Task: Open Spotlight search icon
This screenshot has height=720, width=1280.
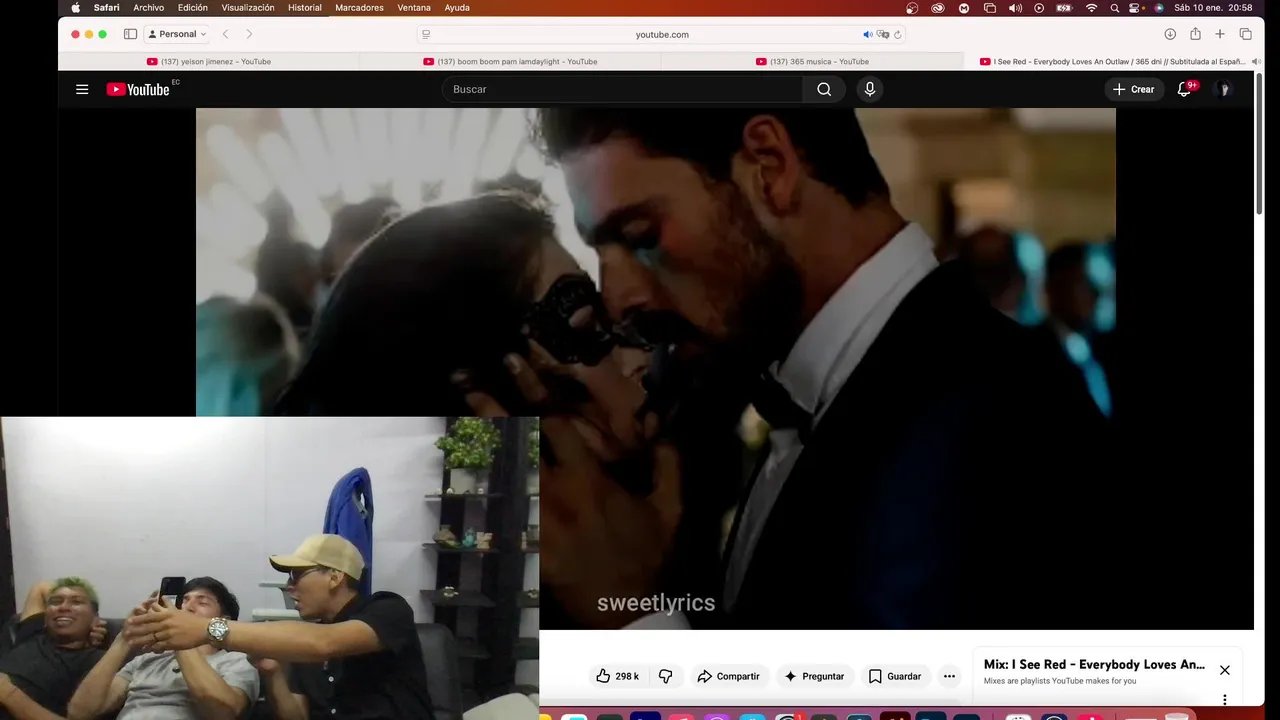Action: [1115, 7]
